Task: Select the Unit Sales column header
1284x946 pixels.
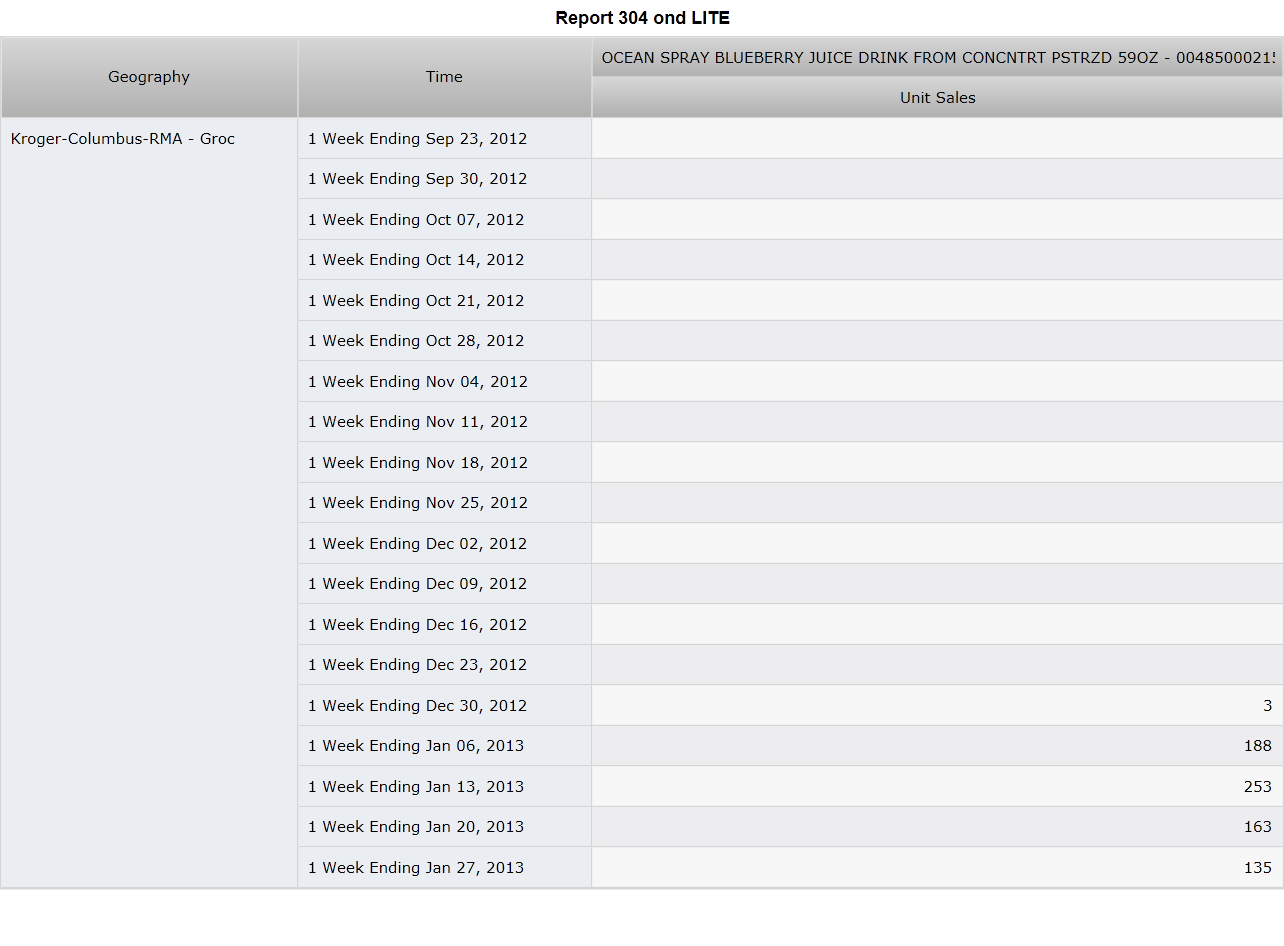Action: 937,98
